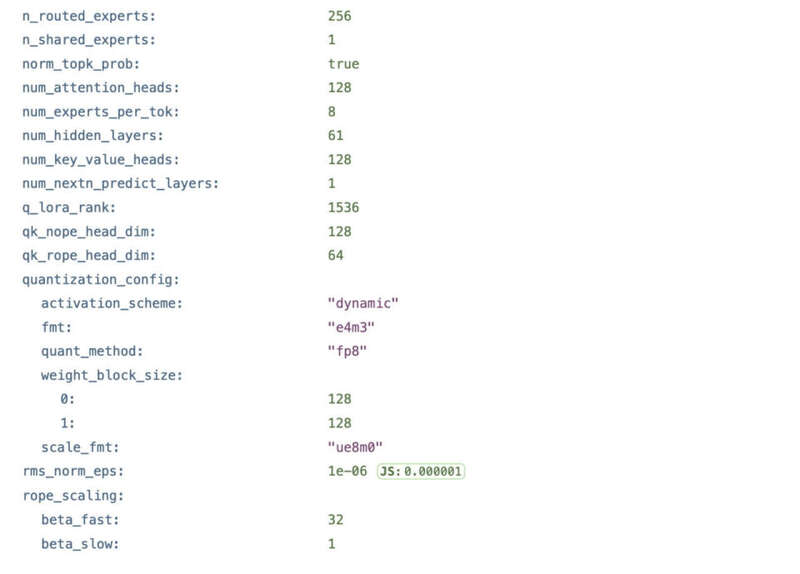Click the value 256 for n_routed_experts
The width and height of the screenshot is (800, 574).
pos(339,17)
